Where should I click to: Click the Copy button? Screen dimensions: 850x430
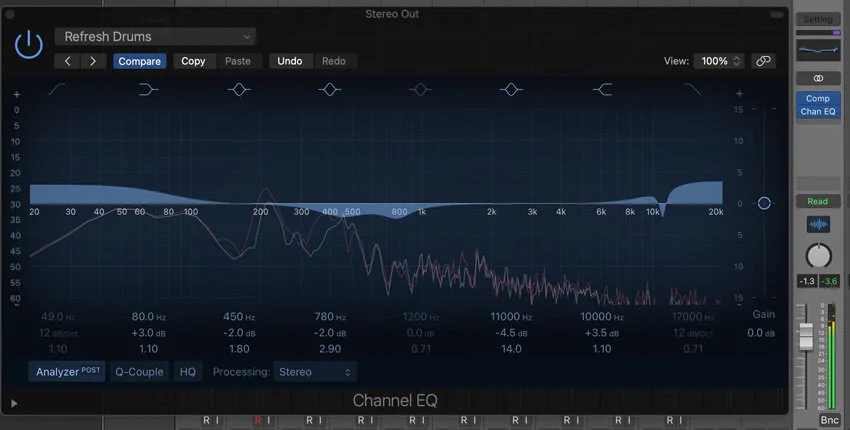tap(193, 61)
